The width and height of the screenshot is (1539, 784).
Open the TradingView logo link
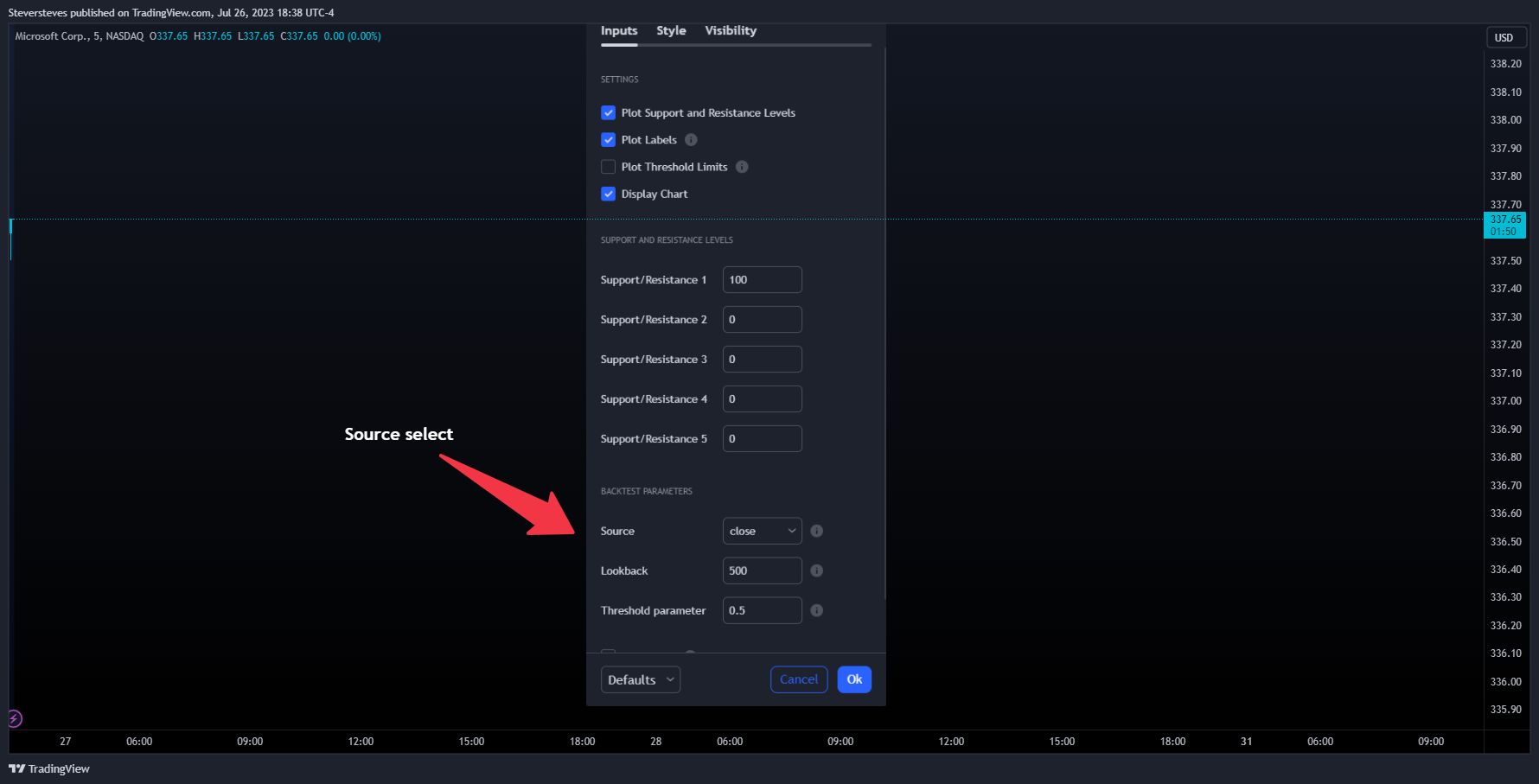click(x=49, y=768)
